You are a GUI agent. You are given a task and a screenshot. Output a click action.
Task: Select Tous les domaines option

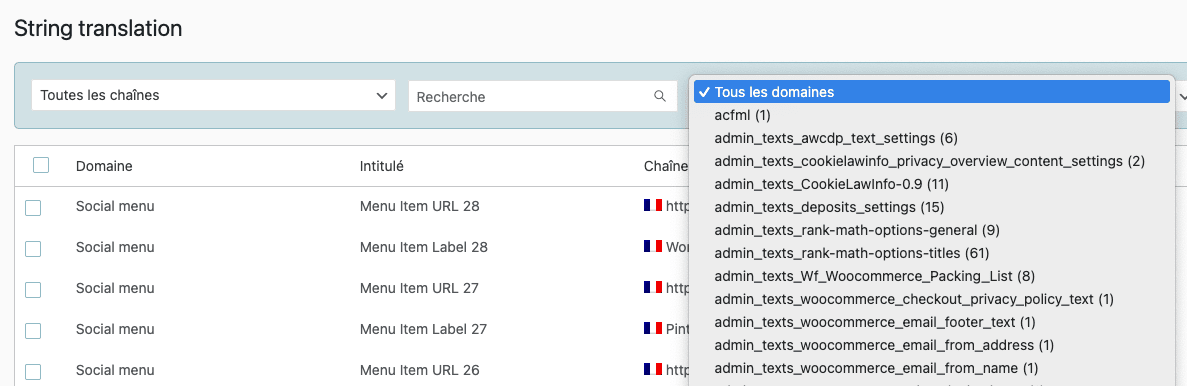931,92
